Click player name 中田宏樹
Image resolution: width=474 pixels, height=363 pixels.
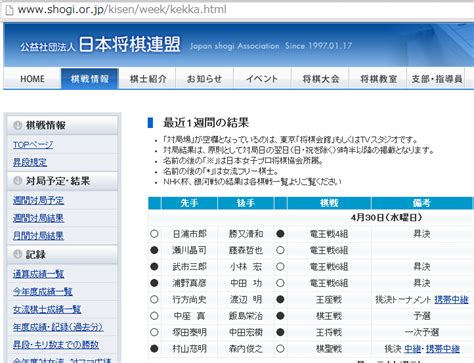click(246, 332)
